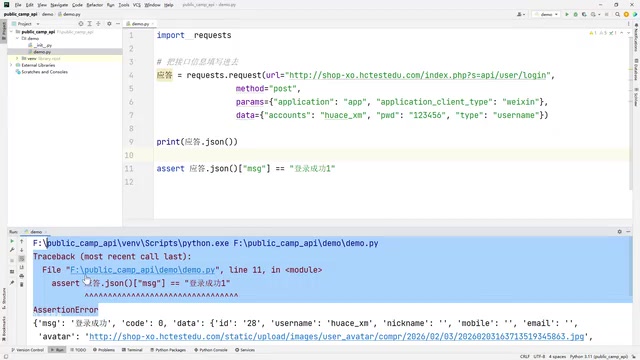Viewport: 640px width, 360px height.
Task: Click wrench icon in Run panel
Action: pos(12,250)
